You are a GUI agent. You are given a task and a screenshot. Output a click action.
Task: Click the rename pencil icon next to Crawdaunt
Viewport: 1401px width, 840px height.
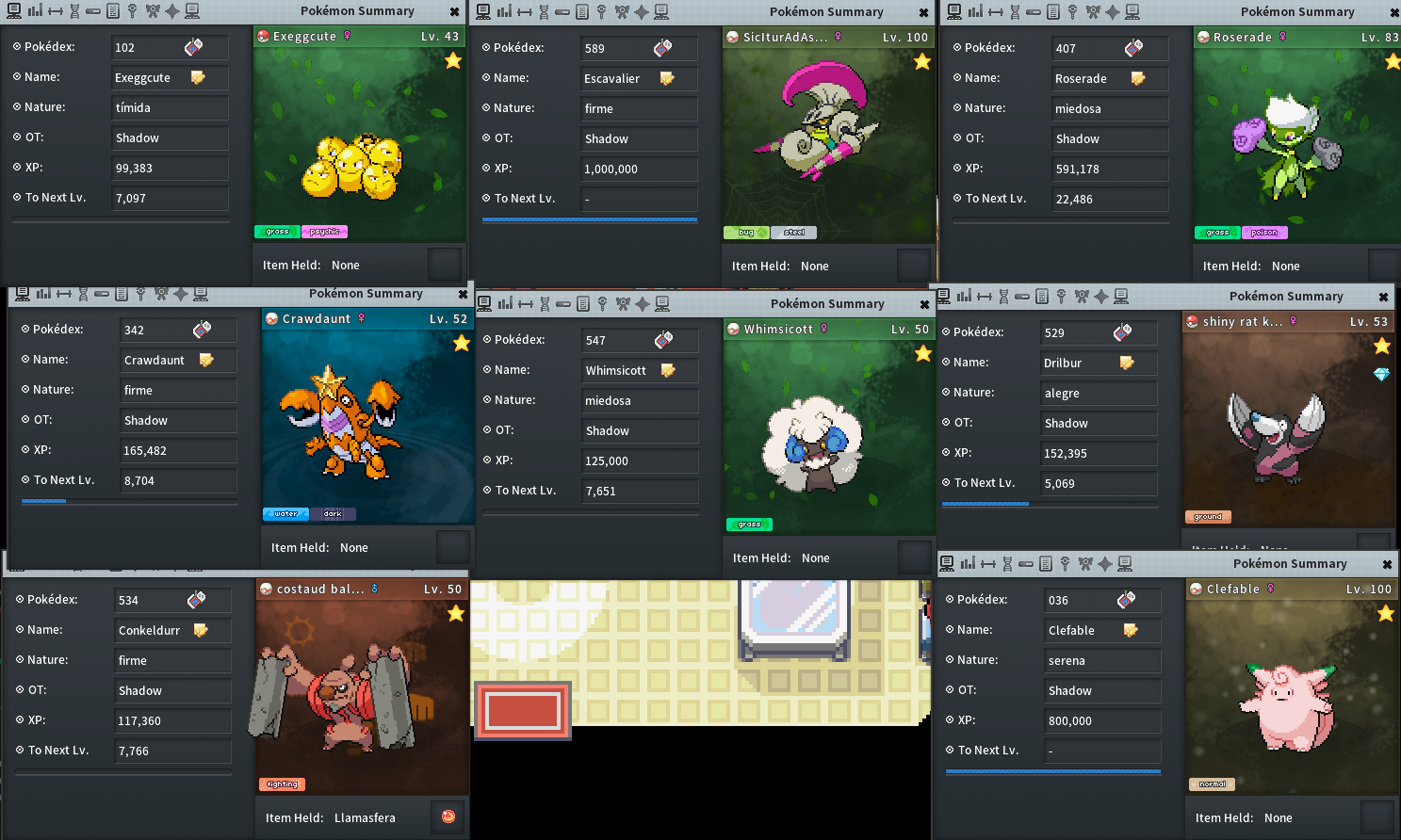[x=206, y=360]
